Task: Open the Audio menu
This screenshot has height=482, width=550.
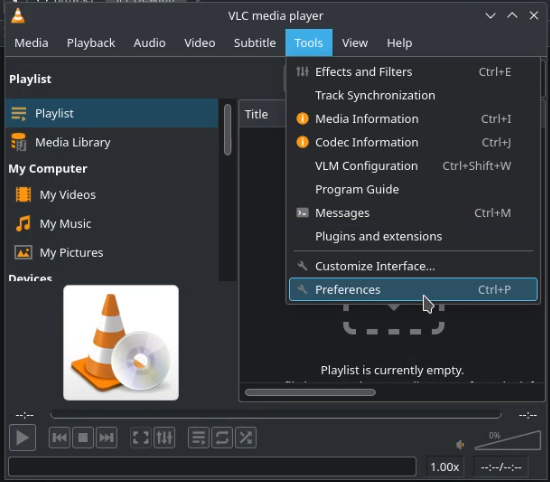Action: pyautogui.click(x=149, y=43)
